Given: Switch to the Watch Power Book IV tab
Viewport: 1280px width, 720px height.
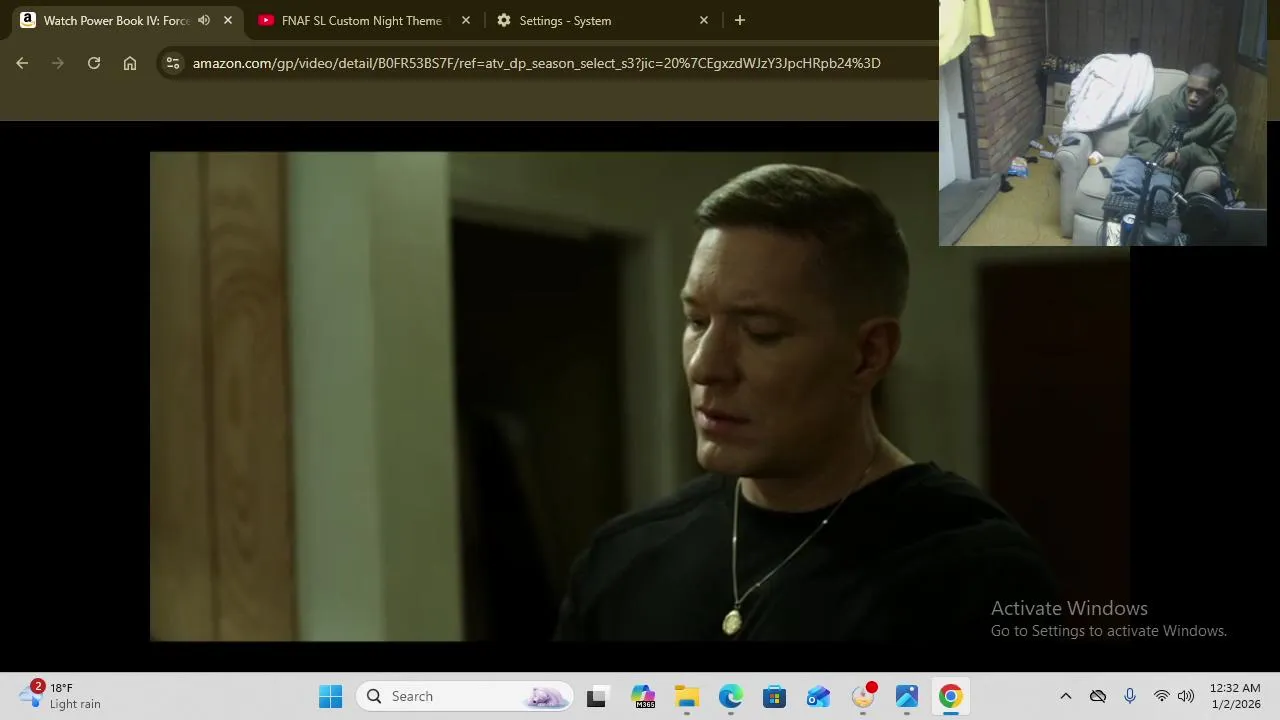Looking at the screenshot, I should (x=116, y=20).
